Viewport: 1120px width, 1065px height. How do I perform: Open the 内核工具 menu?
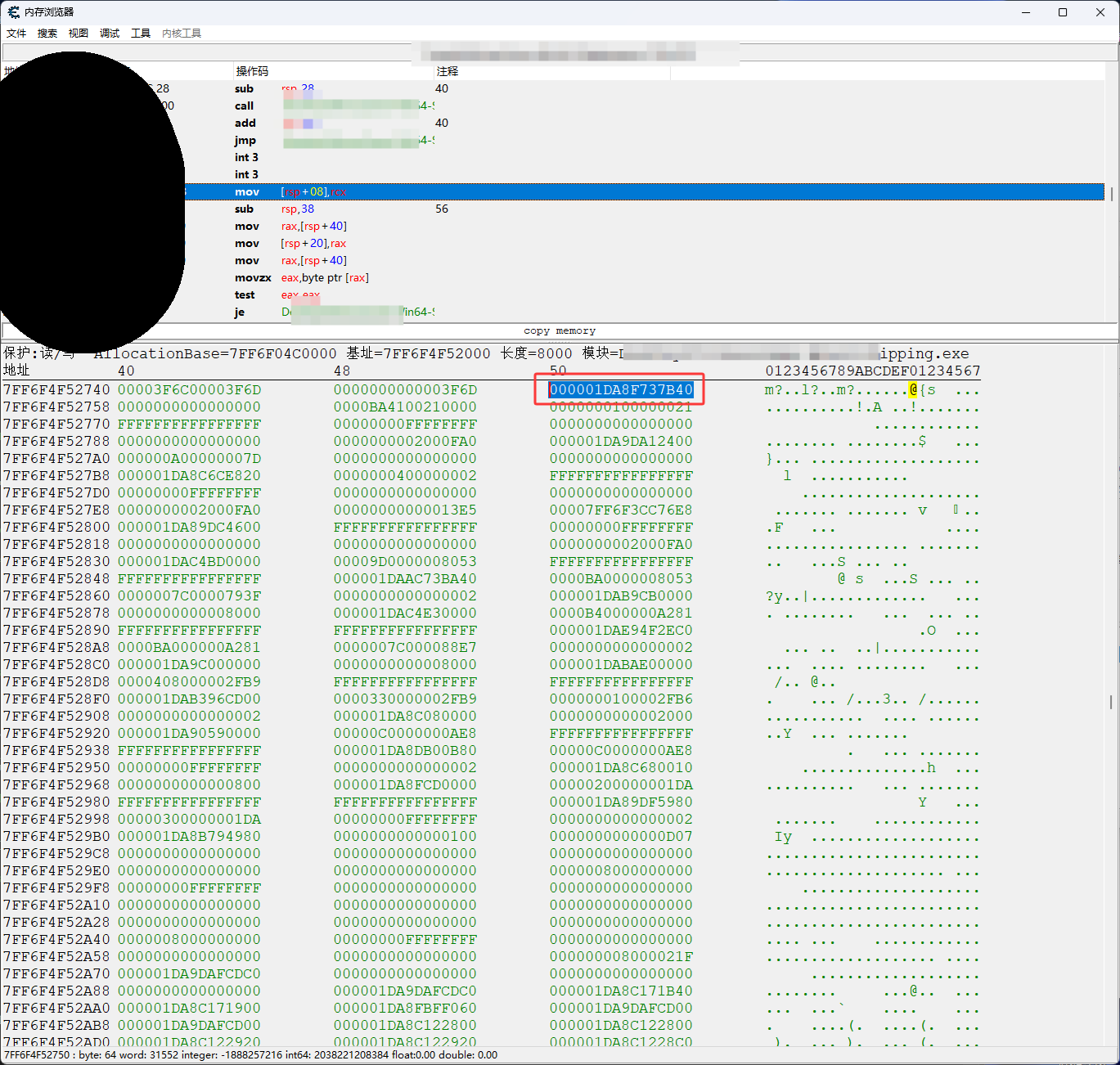click(182, 34)
